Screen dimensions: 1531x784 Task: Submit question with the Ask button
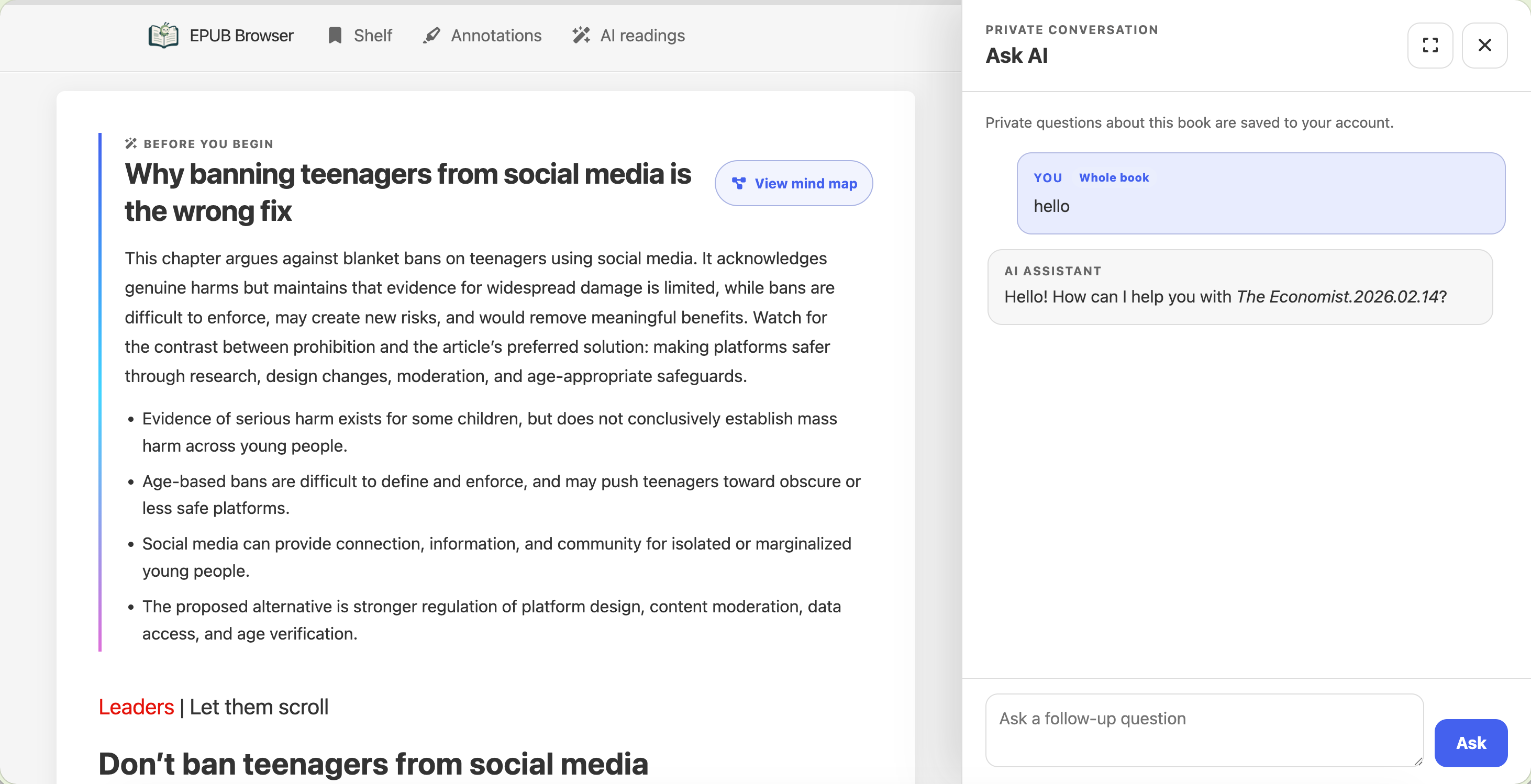1470,743
